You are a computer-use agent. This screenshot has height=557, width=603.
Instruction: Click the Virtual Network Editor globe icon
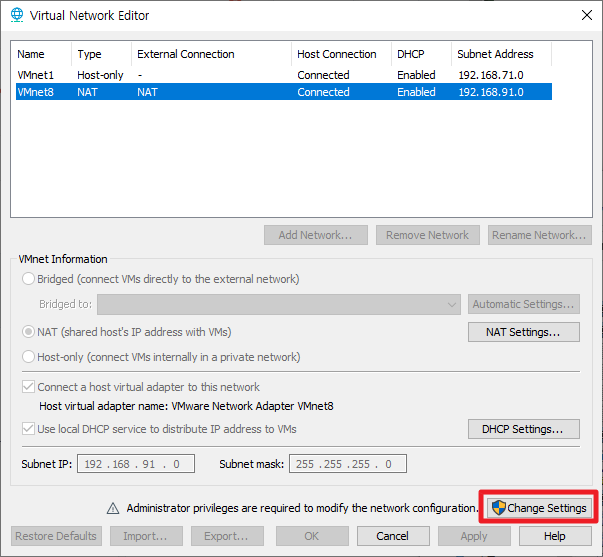coord(17,15)
